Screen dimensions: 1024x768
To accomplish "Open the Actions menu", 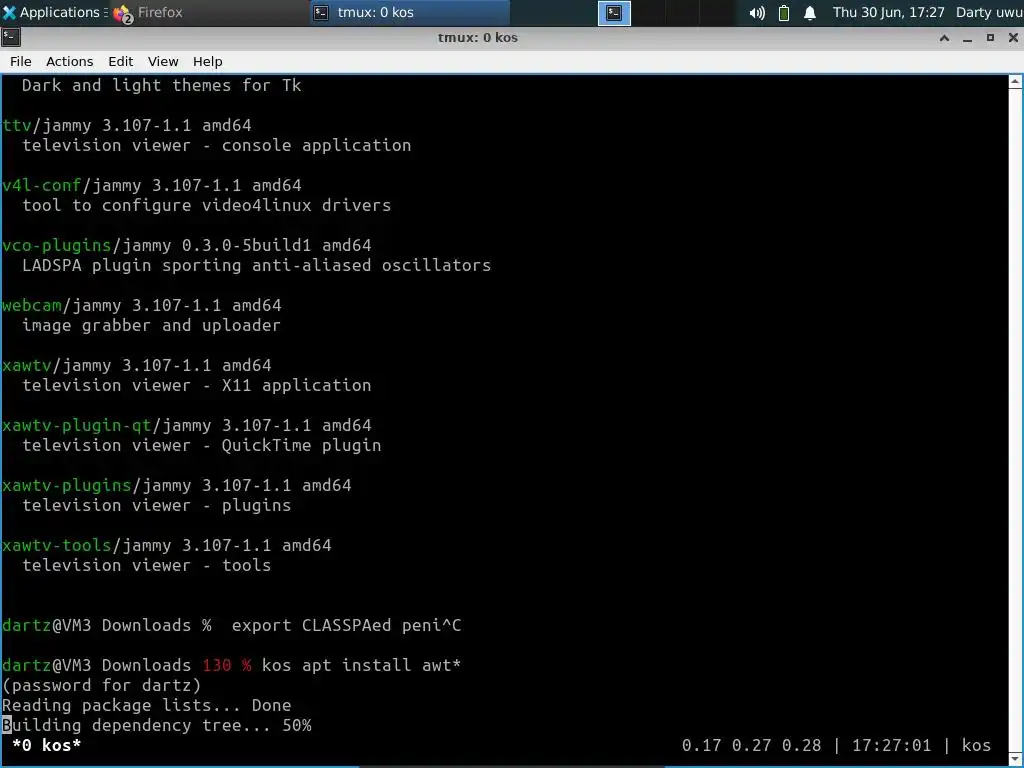I will 69,61.
